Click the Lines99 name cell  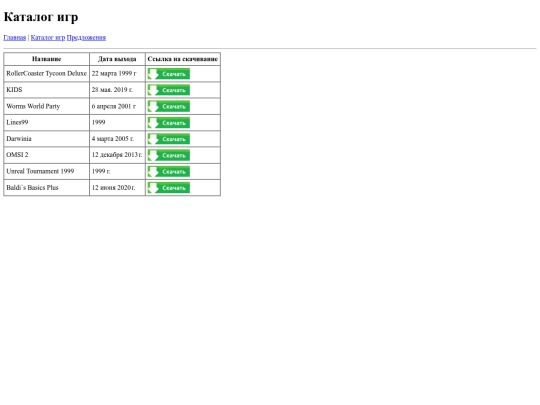pyautogui.click(x=46, y=123)
